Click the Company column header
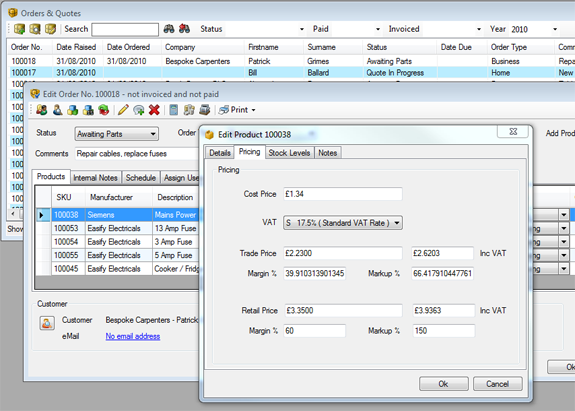The width and height of the screenshot is (575, 411). tap(203, 47)
